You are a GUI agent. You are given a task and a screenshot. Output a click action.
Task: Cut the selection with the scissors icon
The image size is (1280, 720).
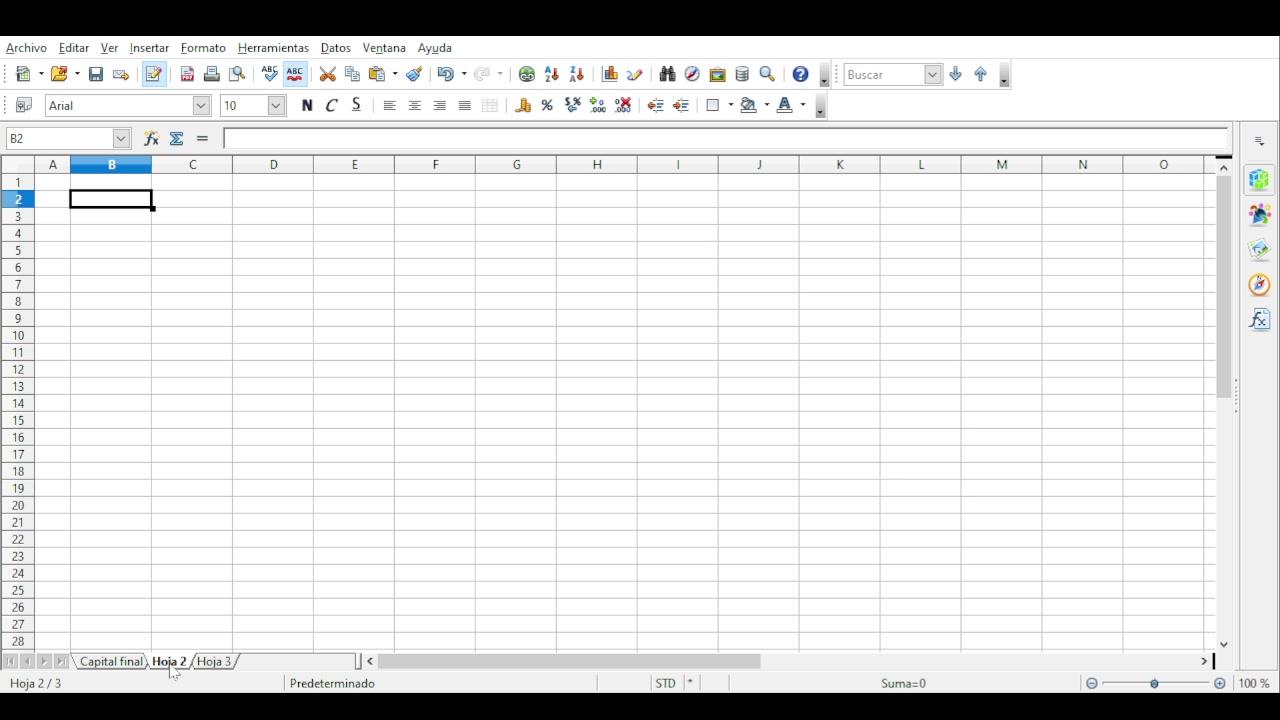pyautogui.click(x=327, y=74)
